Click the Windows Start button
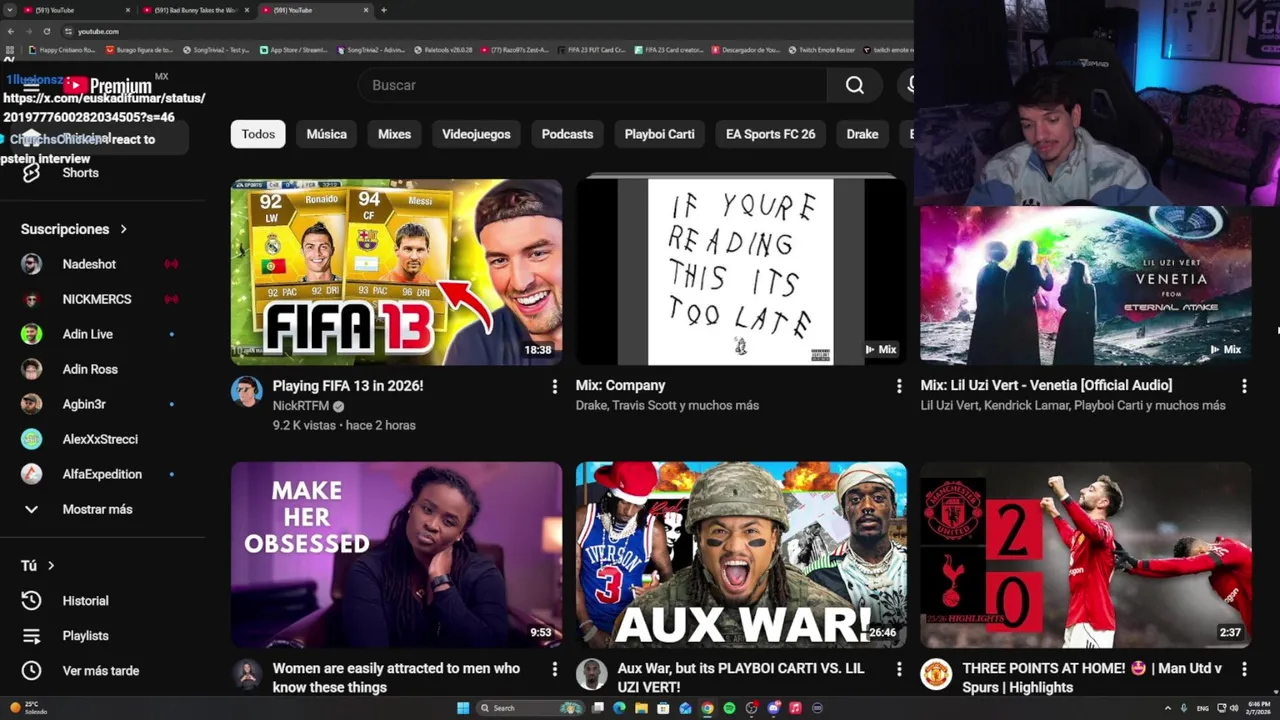The image size is (1280, 720). (x=463, y=708)
